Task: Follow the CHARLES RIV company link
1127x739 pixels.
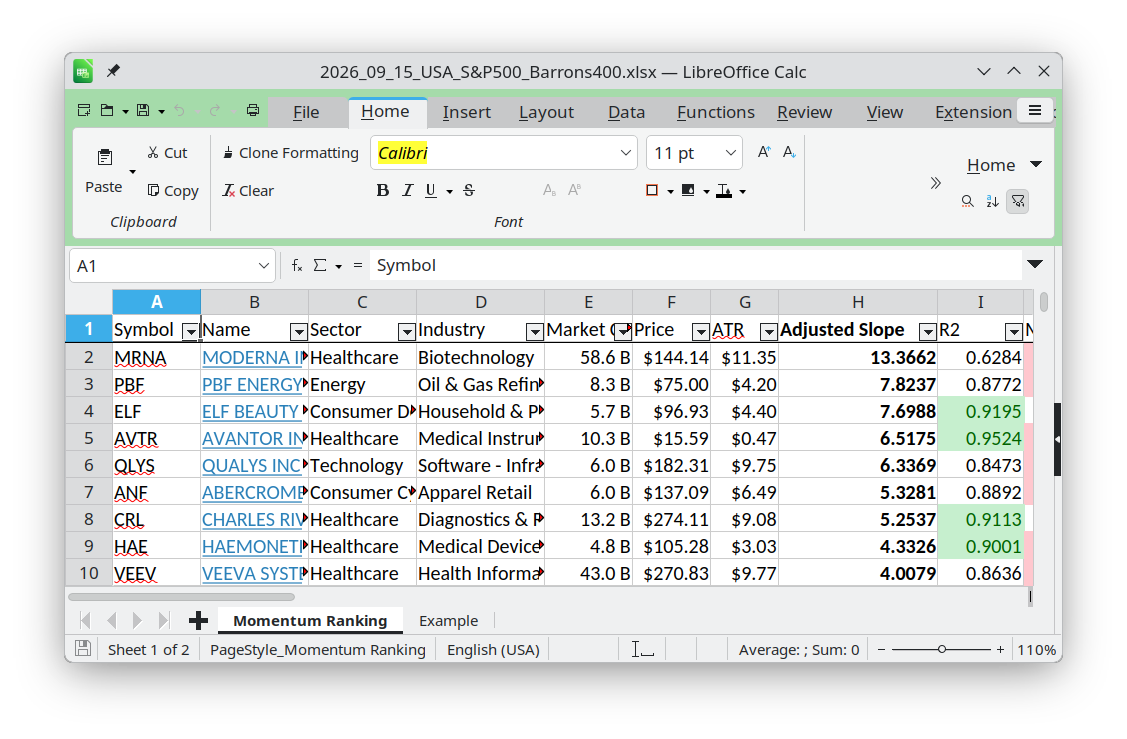Action: [x=252, y=519]
